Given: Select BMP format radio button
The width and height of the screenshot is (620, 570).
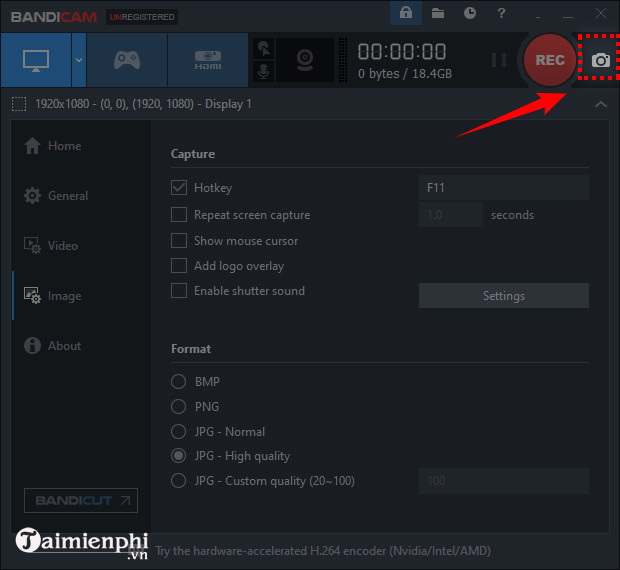Looking at the screenshot, I should 178,382.
